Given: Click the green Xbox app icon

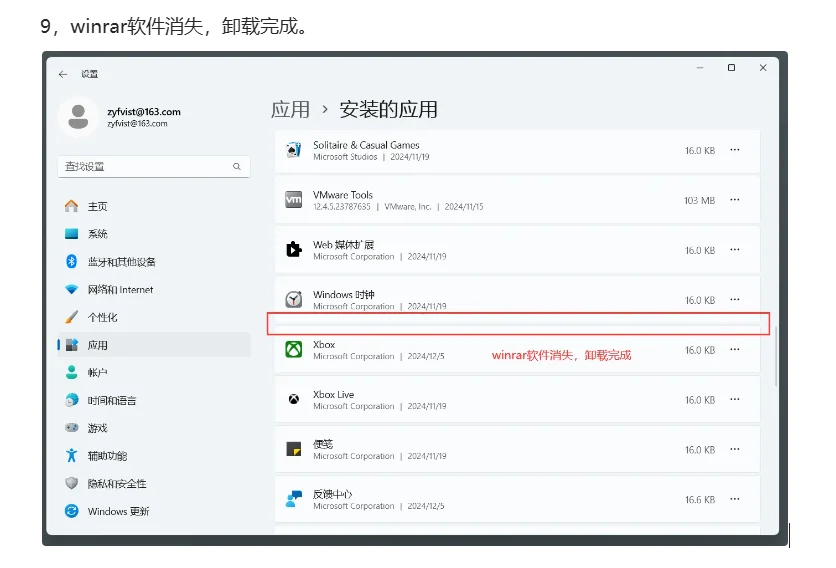Looking at the screenshot, I should click(x=294, y=350).
